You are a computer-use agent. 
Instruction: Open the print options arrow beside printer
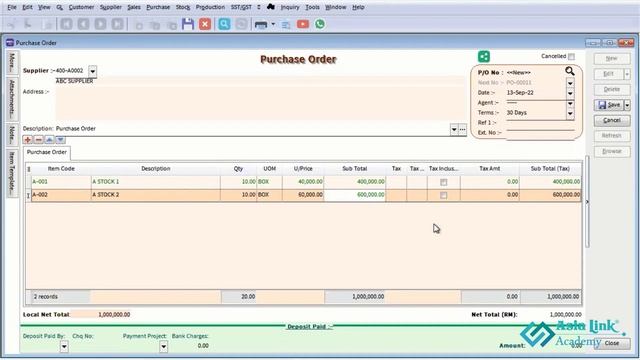(x=273, y=24)
